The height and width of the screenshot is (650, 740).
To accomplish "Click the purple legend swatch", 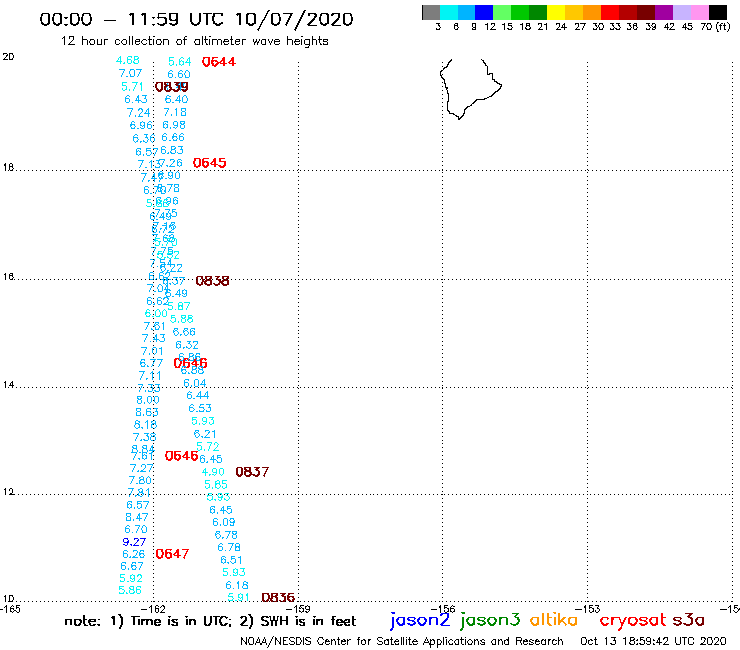I will click(663, 12).
